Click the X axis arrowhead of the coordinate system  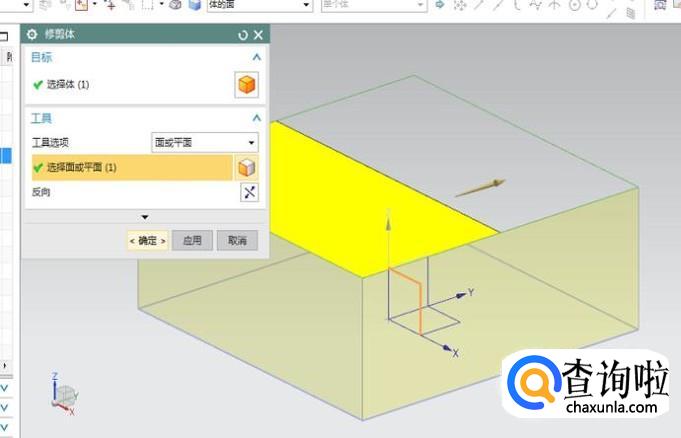click(x=446, y=347)
